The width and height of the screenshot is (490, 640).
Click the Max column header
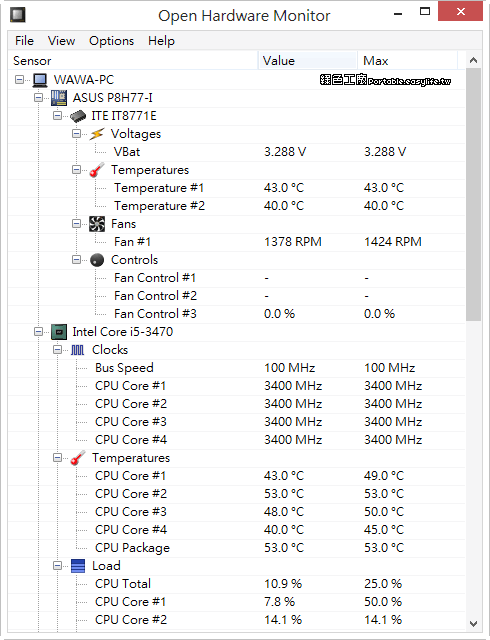(x=408, y=61)
